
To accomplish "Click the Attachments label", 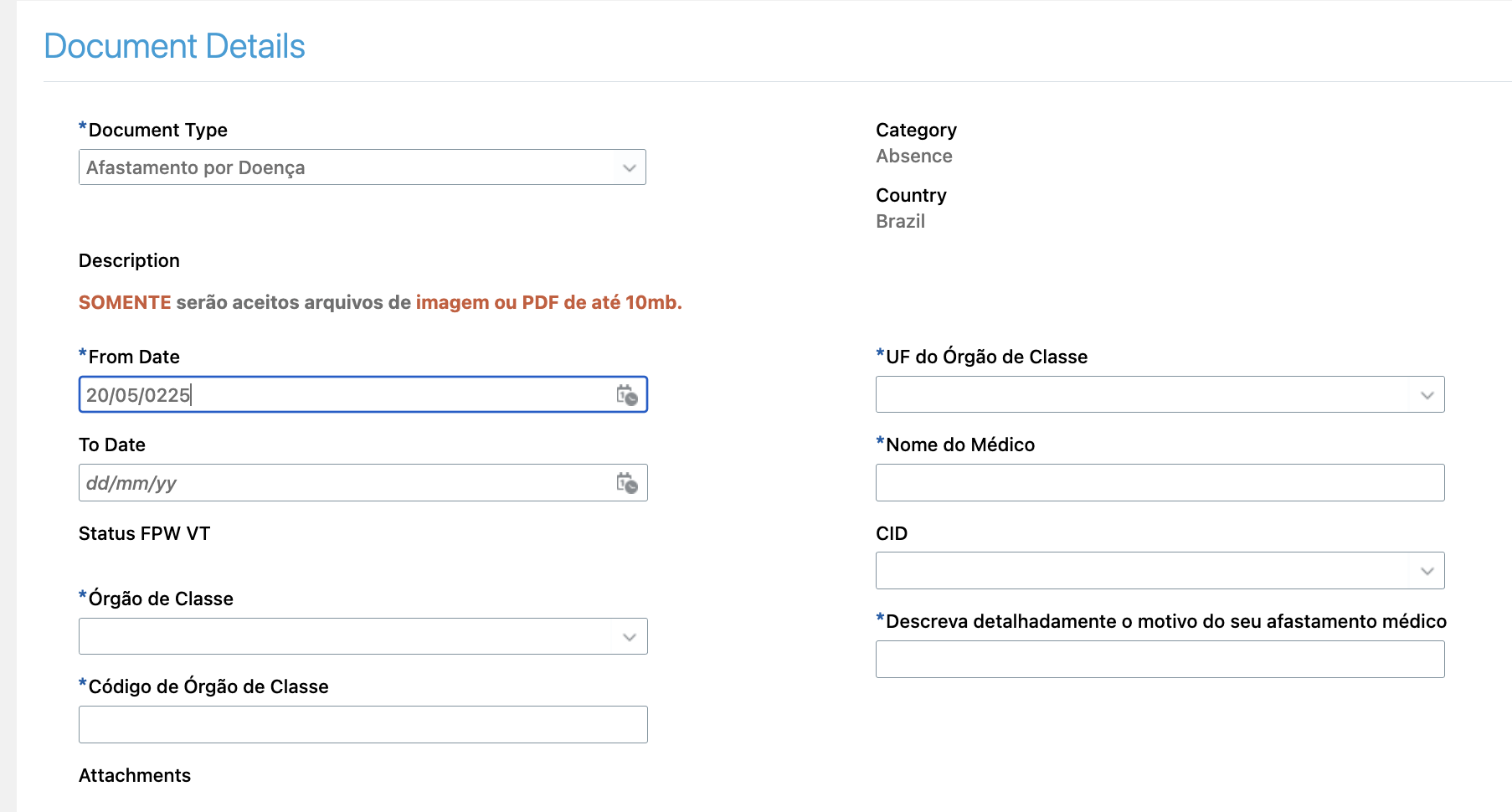I will click(x=135, y=775).
